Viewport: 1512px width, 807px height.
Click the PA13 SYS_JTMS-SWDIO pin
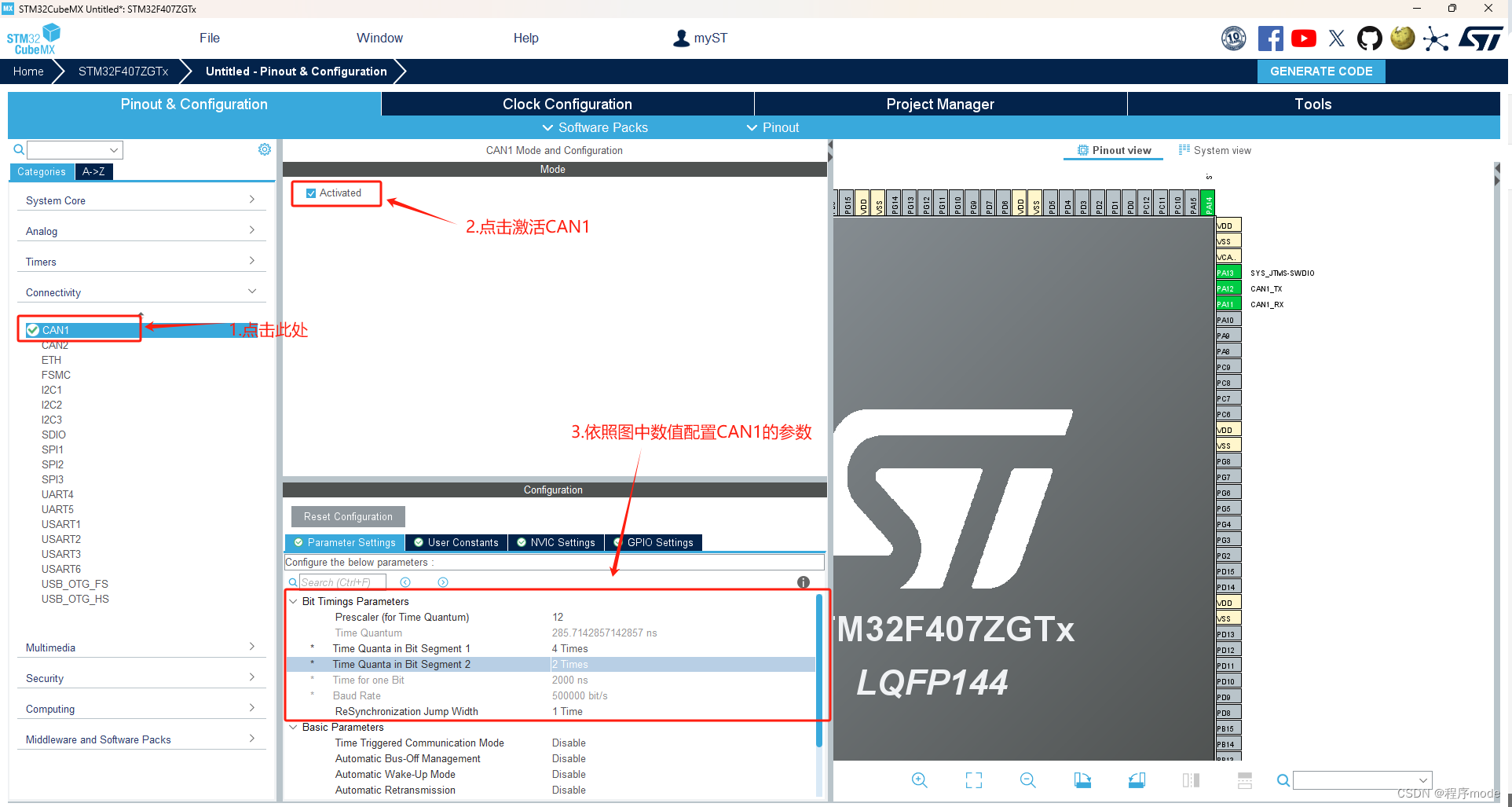(x=1228, y=273)
